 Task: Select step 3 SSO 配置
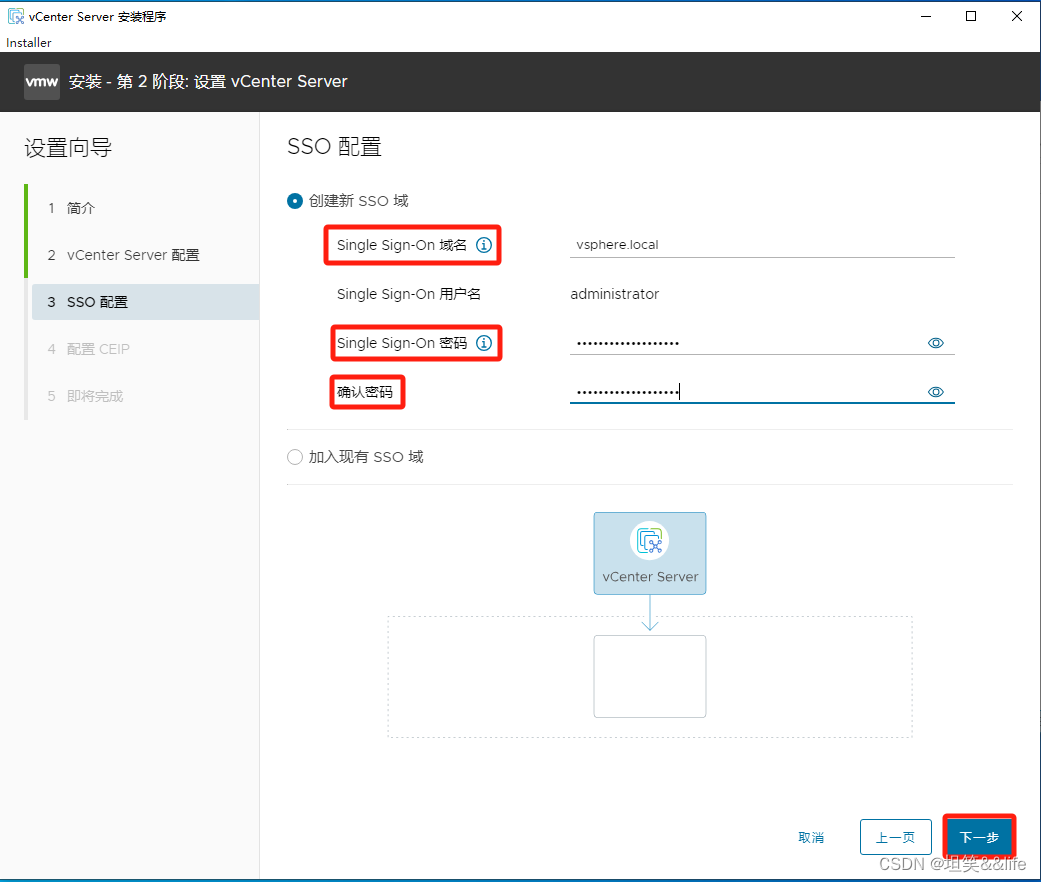point(145,302)
